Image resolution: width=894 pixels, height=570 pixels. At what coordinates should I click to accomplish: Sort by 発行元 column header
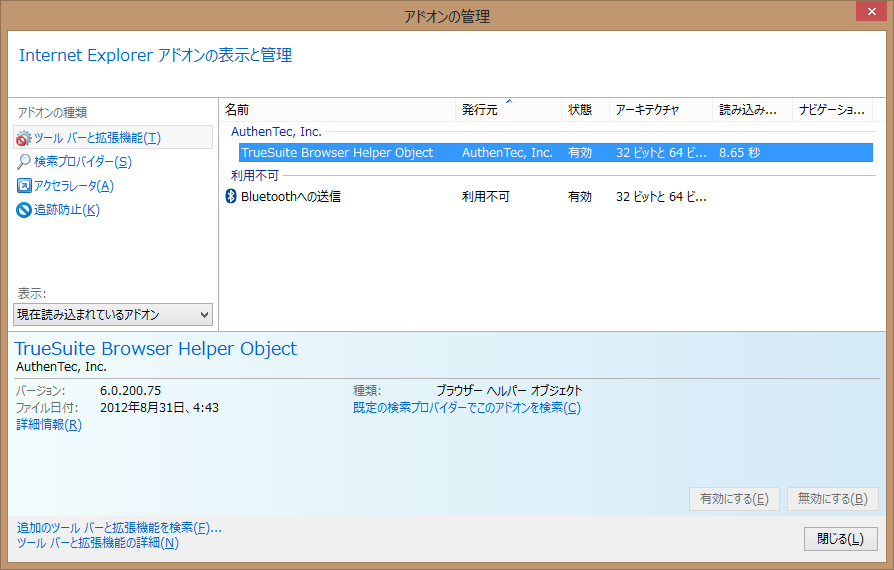tap(509, 109)
